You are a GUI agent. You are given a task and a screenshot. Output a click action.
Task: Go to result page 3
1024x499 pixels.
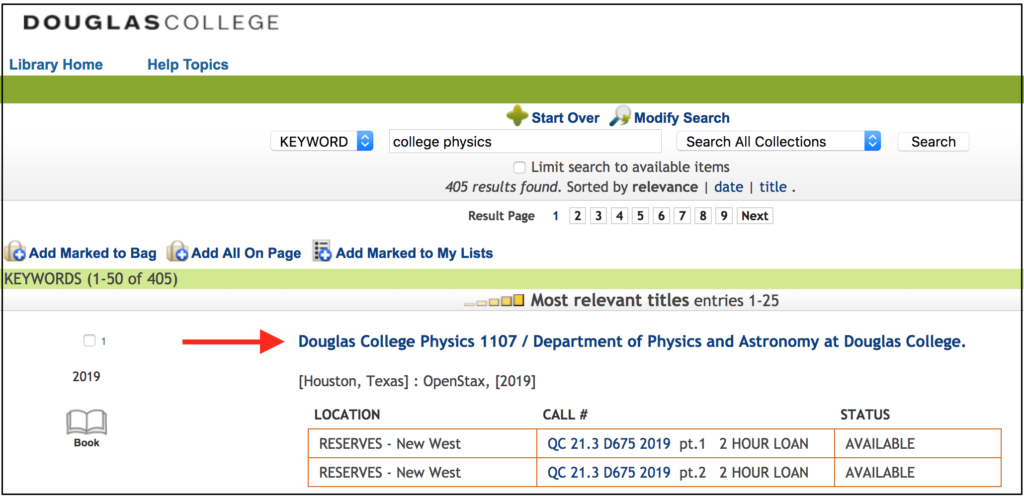tap(598, 216)
